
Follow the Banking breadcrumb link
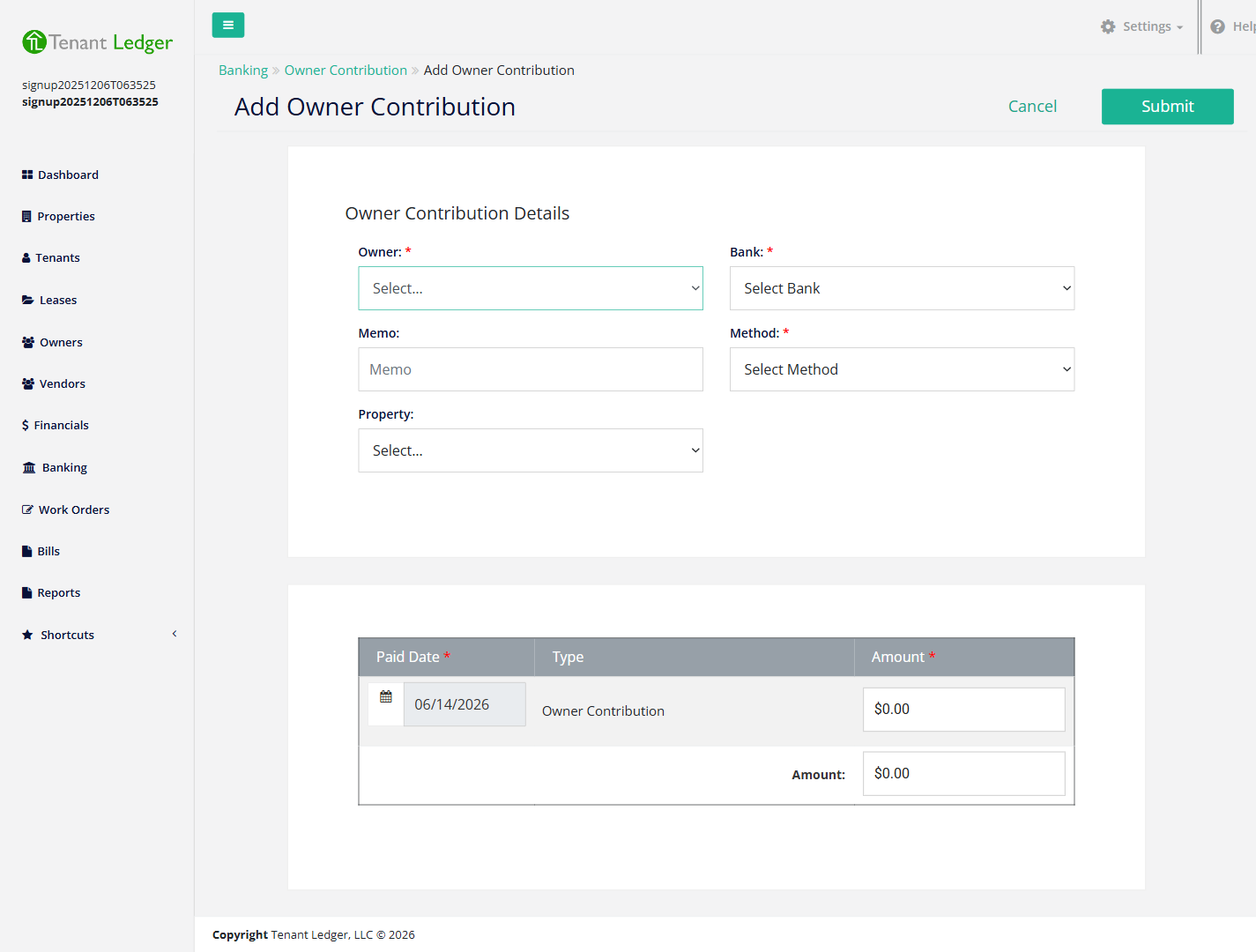point(243,70)
